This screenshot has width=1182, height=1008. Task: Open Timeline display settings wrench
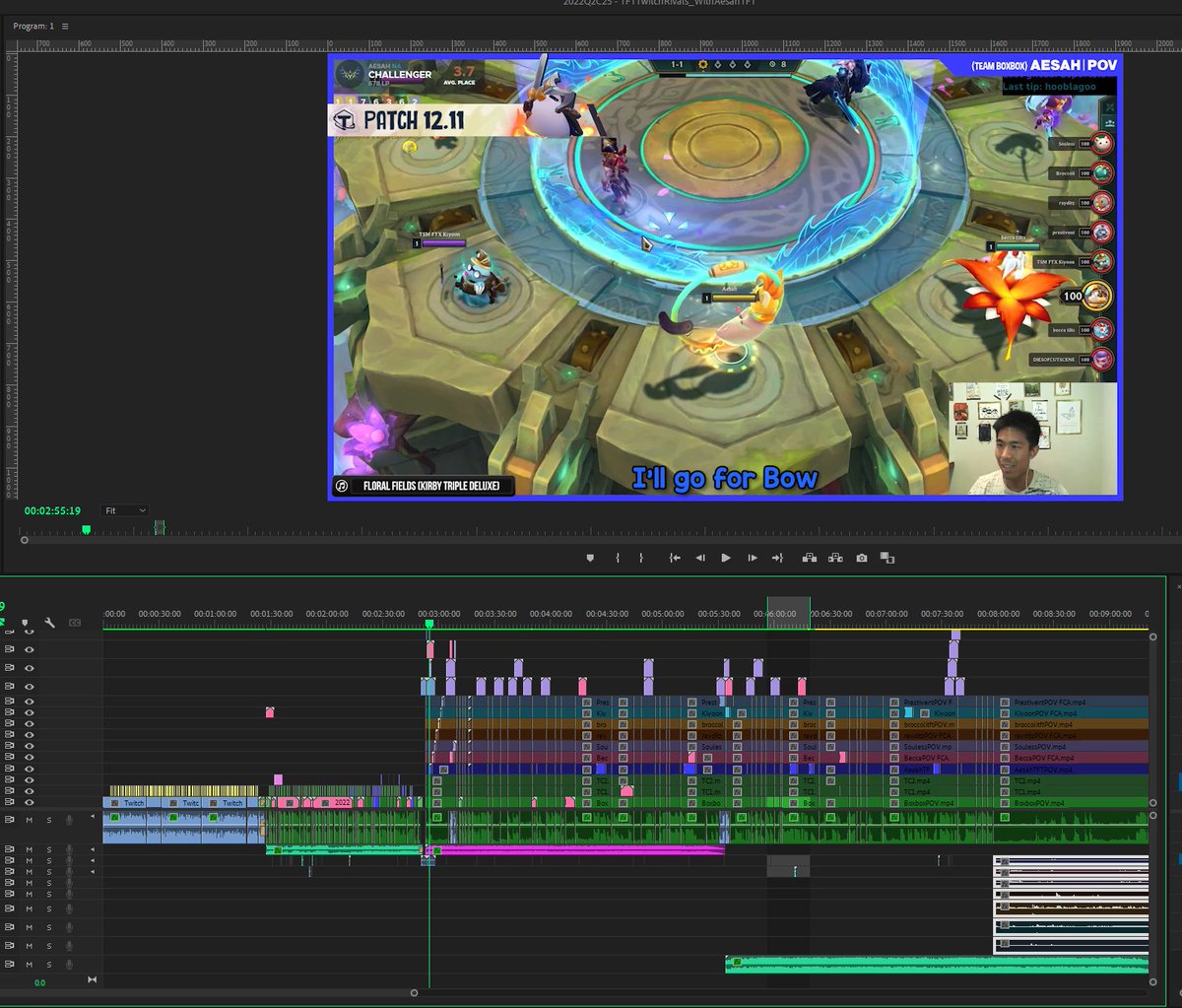point(49,623)
